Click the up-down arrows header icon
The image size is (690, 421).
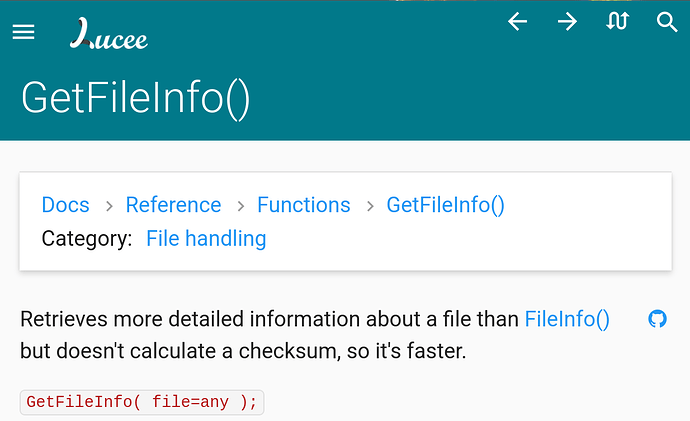pyautogui.click(x=617, y=21)
